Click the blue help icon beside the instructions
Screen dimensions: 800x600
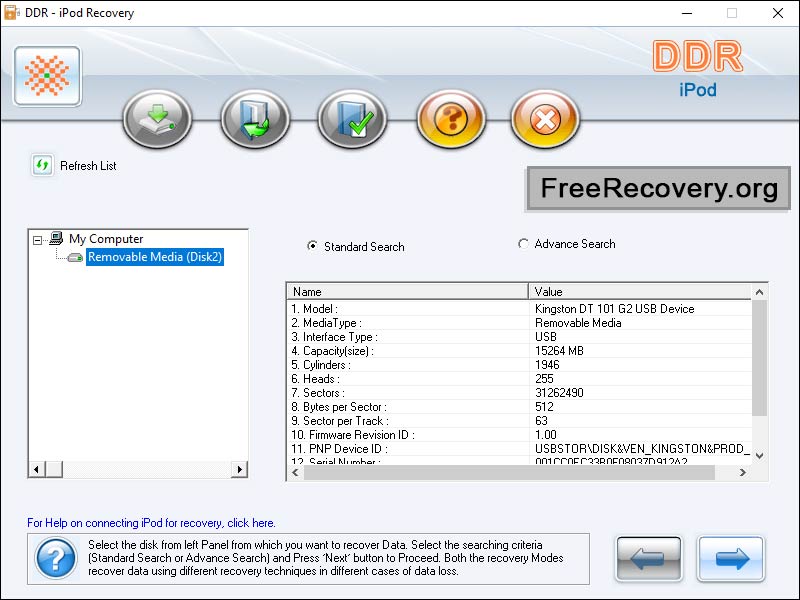(55, 559)
